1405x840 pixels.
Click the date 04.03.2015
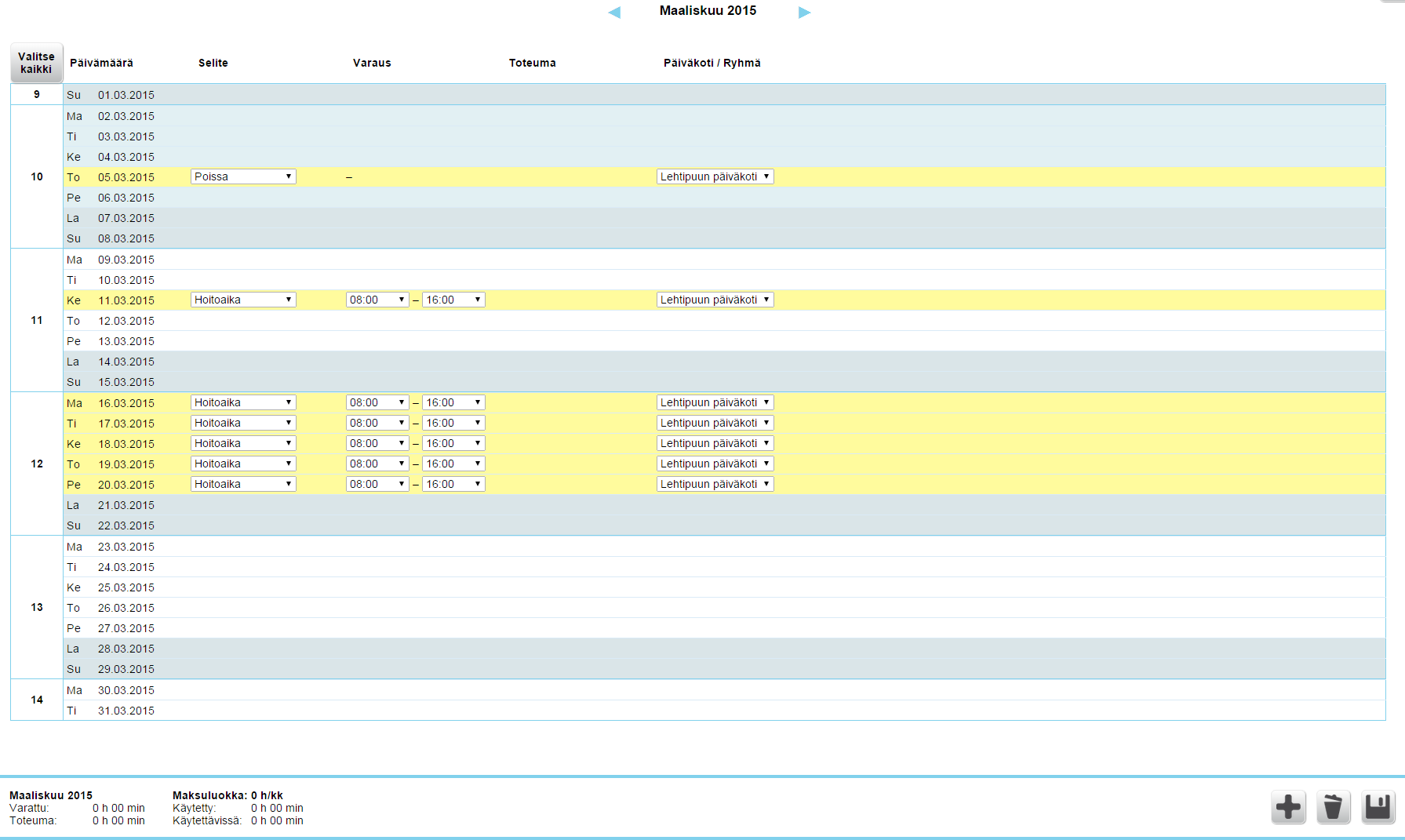(126, 157)
